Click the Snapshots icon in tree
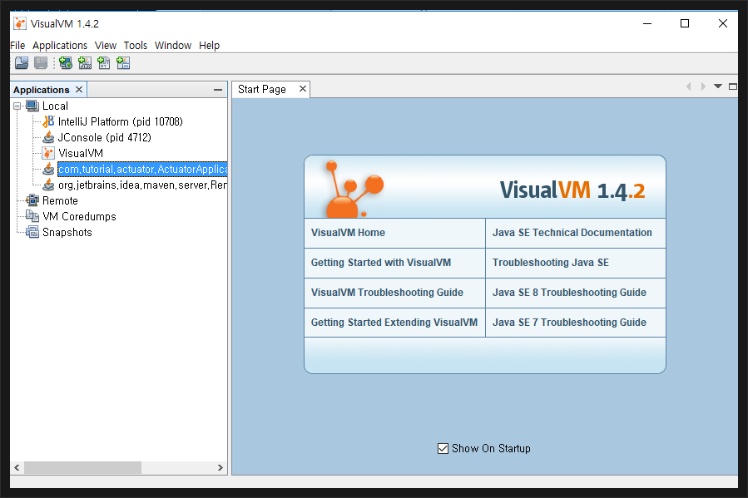The width and height of the screenshot is (748, 498). [x=32, y=232]
